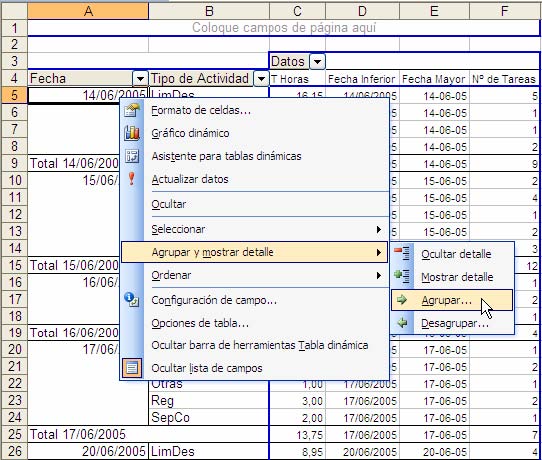This screenshot has height=460, width=542.
Task: Click the Configuración de campo icon
Action: [x=132, y=300]
